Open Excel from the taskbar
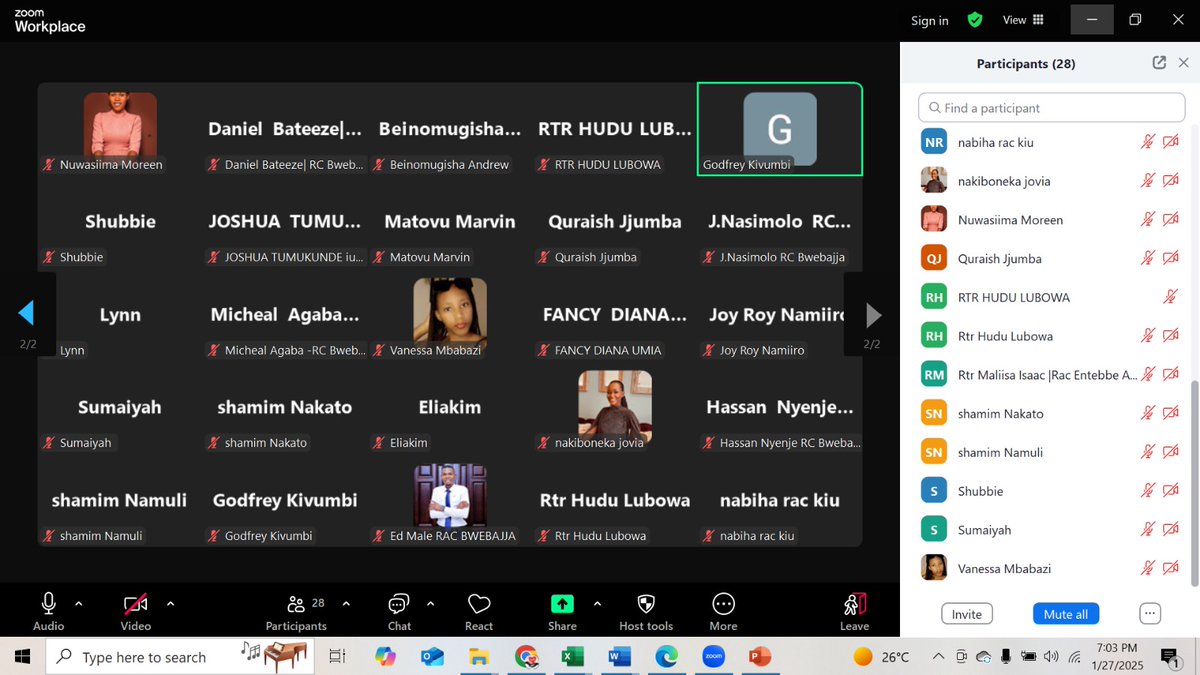The image size is (1200, 675). [572, 657]
